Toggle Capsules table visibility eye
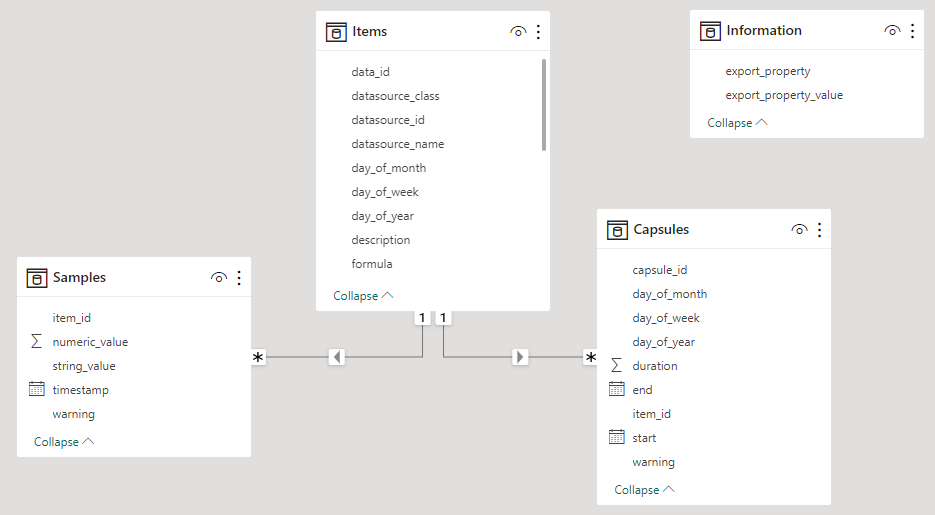This screenshot has width=935, height=515. [x=798, y=230]
